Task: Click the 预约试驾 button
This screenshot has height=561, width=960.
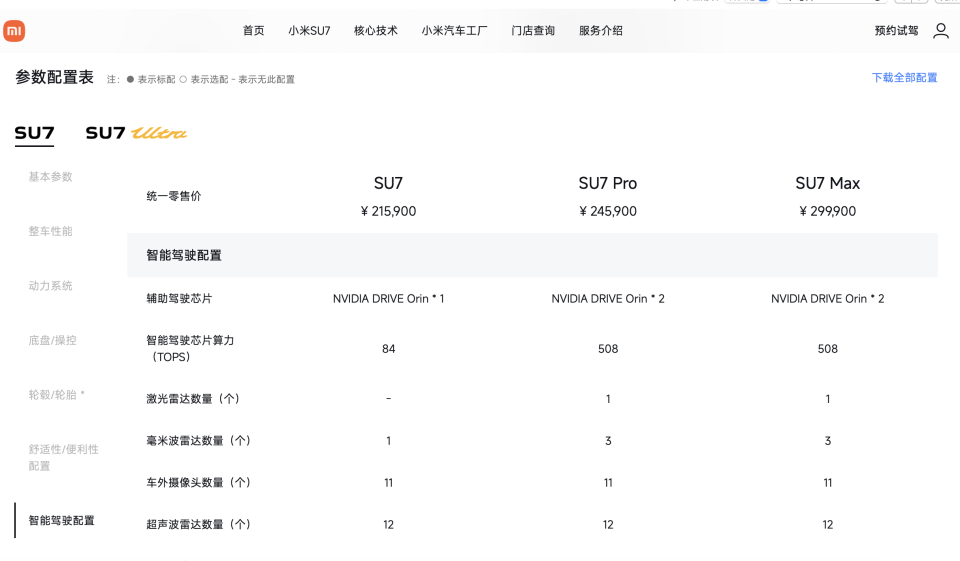Action: coord(896,31)
